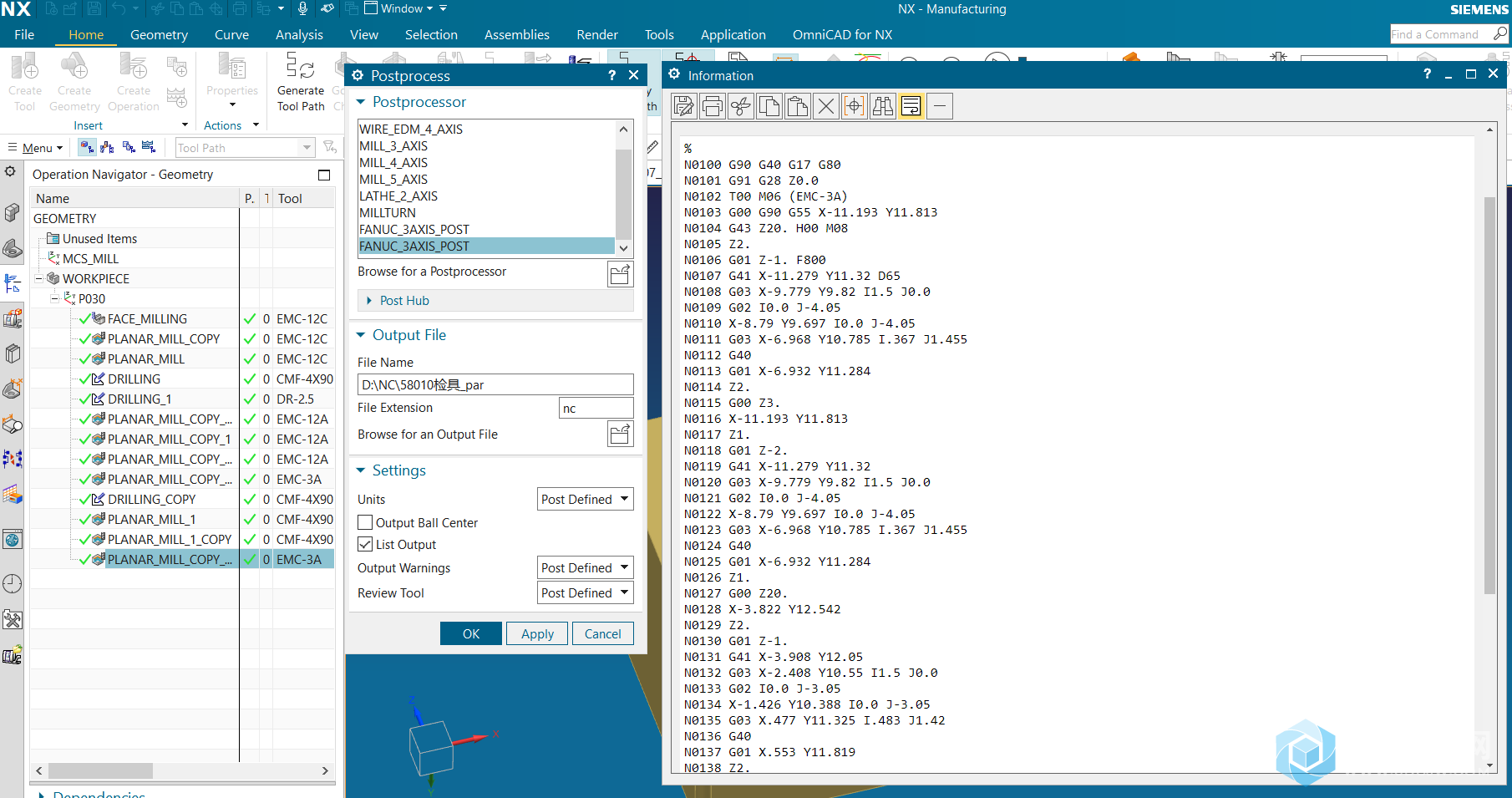Click the settings gear atop left resource bar

point(10,171)
